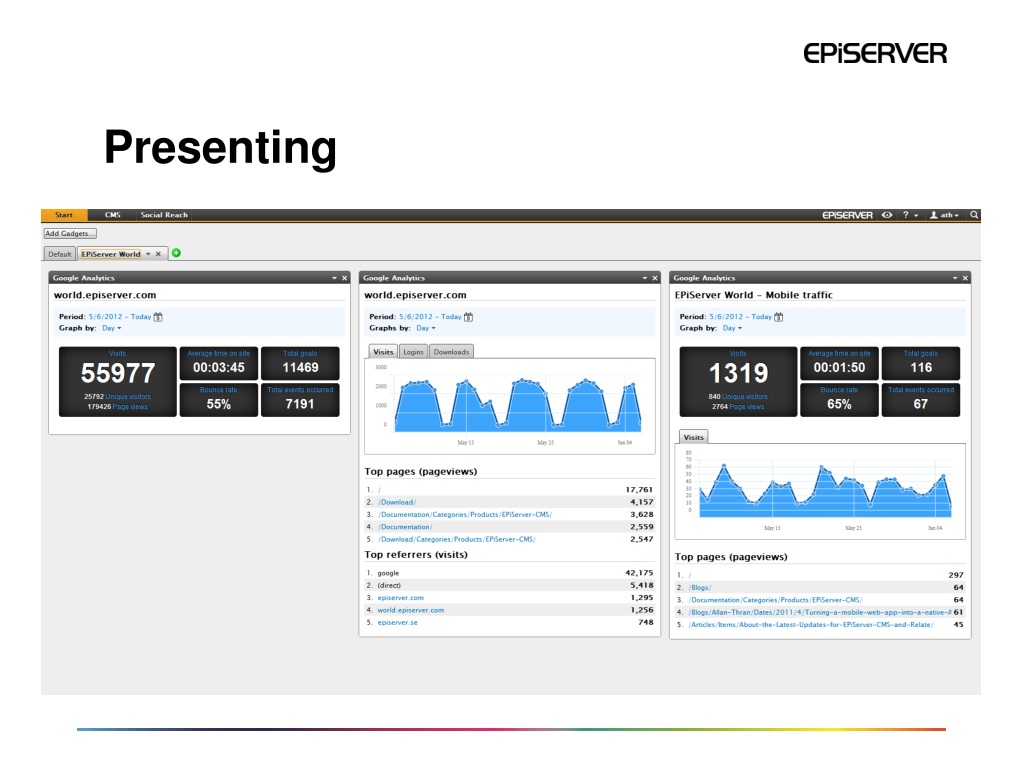1024x768 pixels.
Task: Open the EPiServer World tab dropdown arrow
Action: click(x=148, y=254)
